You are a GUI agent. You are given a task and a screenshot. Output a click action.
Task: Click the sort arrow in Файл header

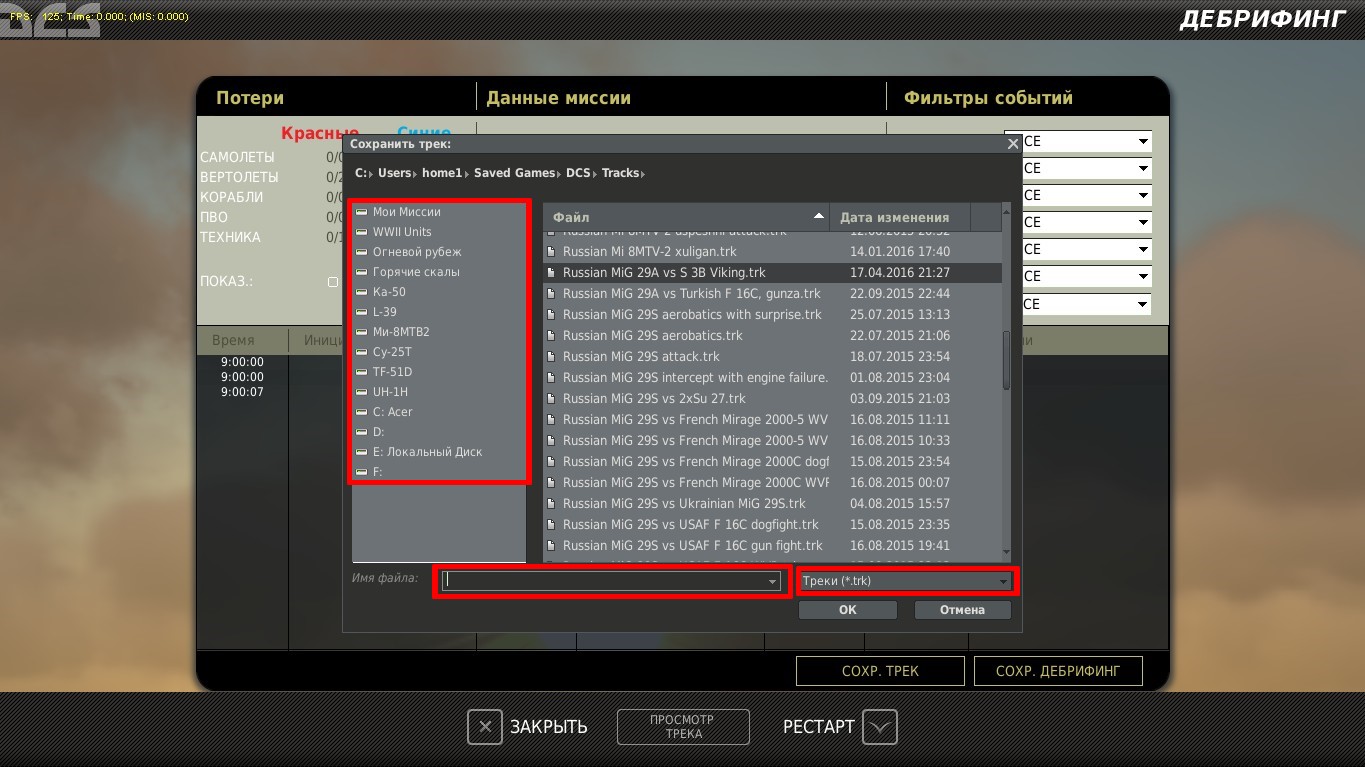pos(819,216)
